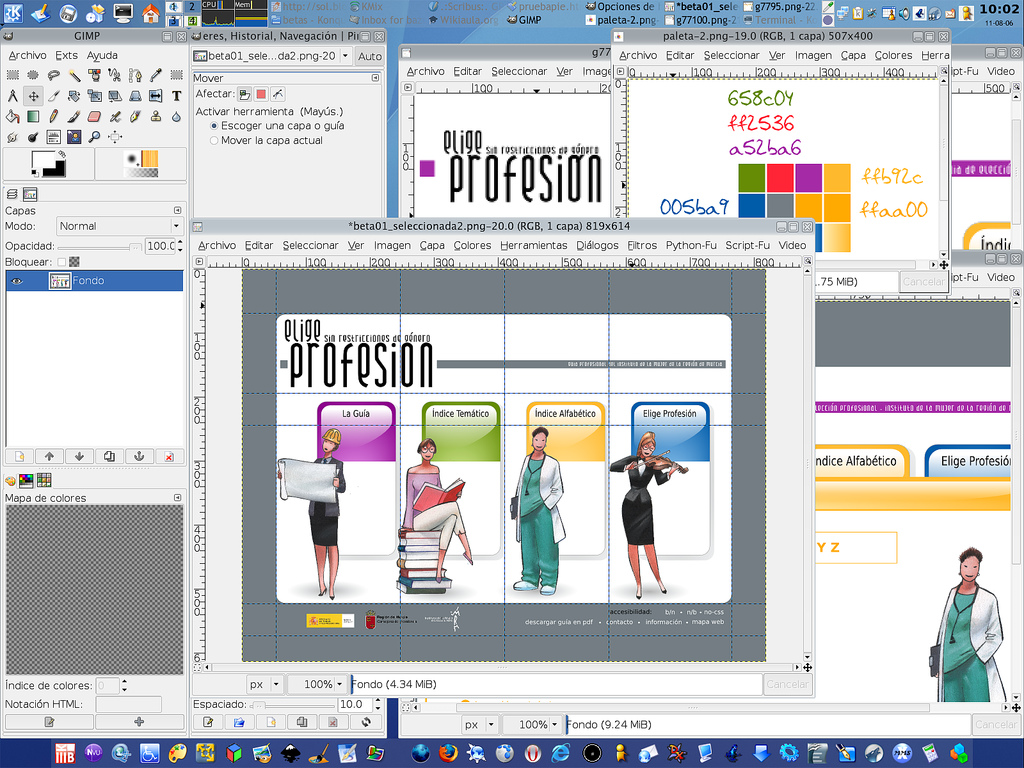The height and width of the screenshot is (768, 1024).
Task: Select the Eraser tool
Action: 95,116
